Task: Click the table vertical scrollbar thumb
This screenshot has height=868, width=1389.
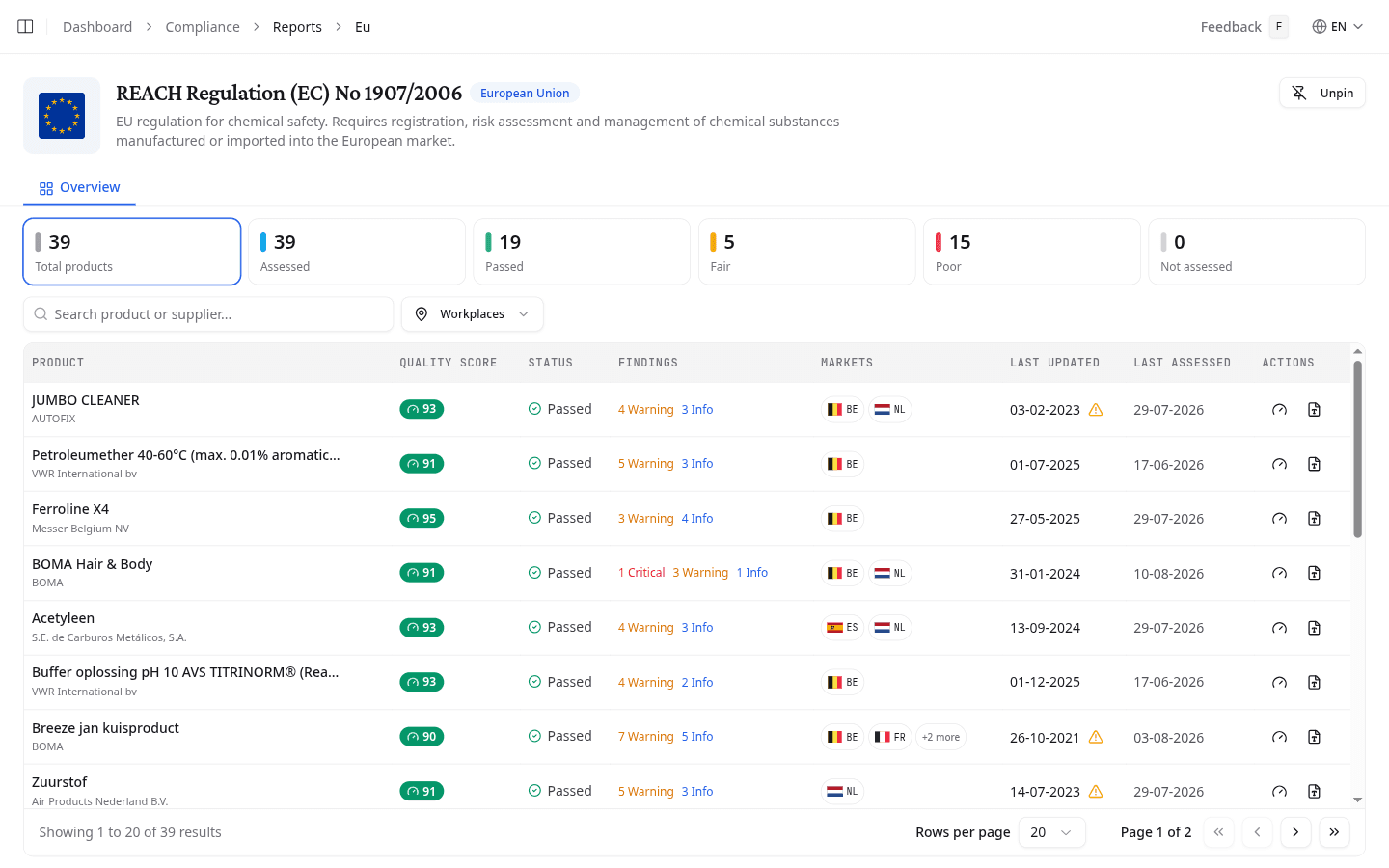Action: (1357, 448)
